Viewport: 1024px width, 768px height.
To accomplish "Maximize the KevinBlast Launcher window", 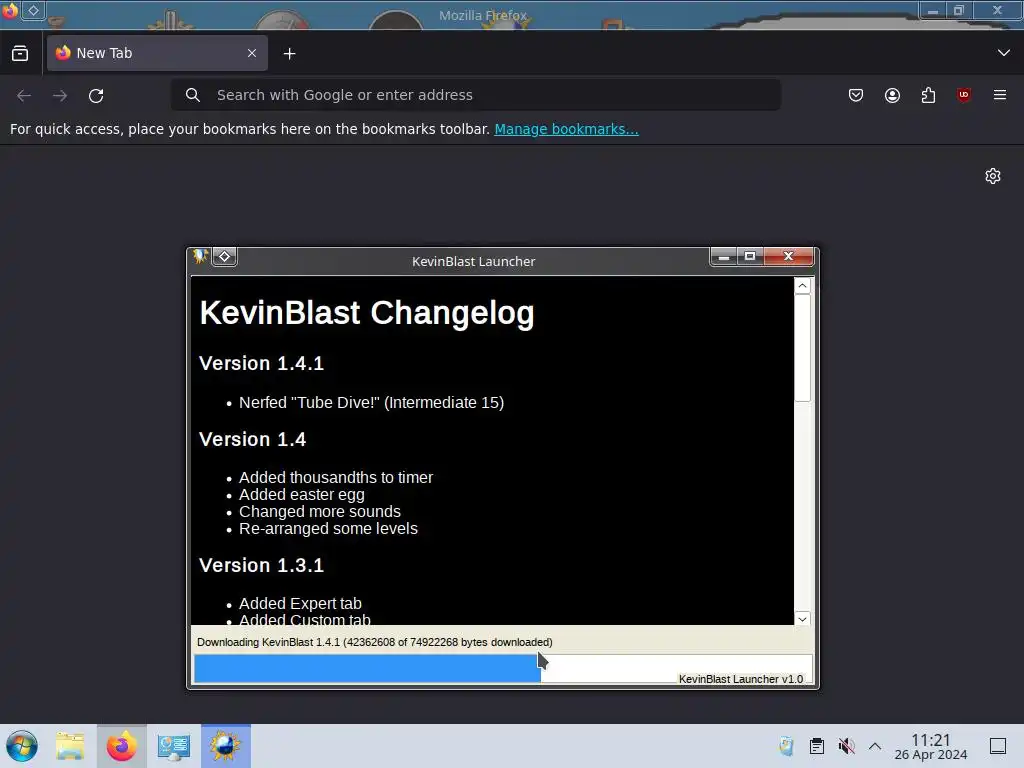I will 750,257.
